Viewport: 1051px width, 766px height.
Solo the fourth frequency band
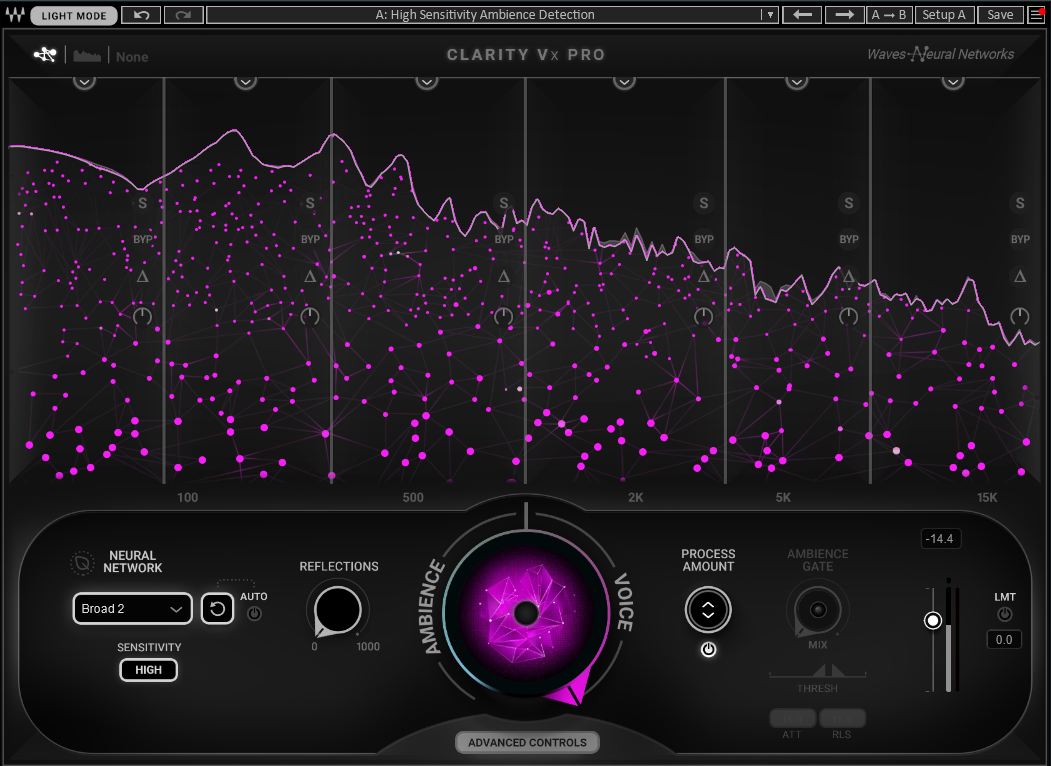click(703, 203)
